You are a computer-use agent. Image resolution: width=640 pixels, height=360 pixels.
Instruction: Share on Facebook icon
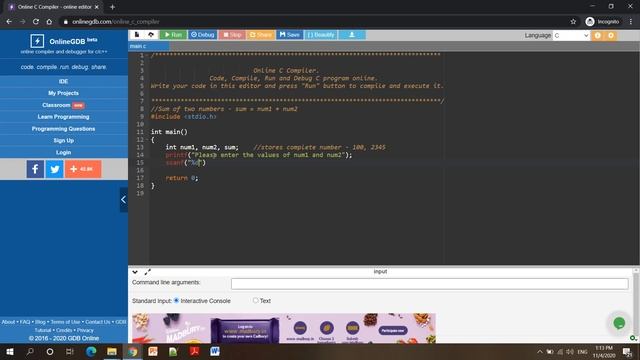click(35, 169)
